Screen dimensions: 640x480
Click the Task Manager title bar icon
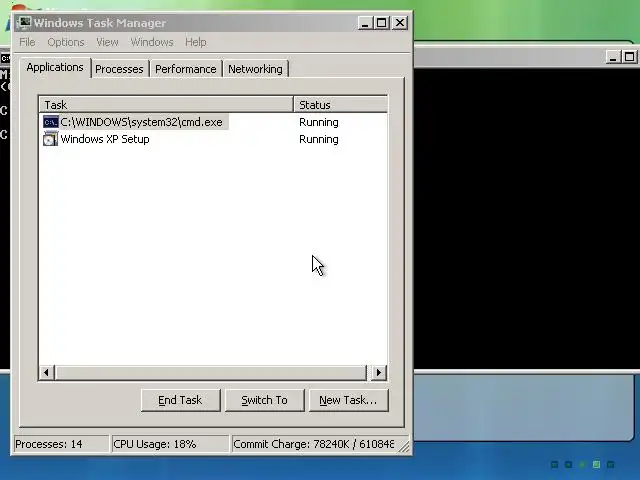(24, 22)
